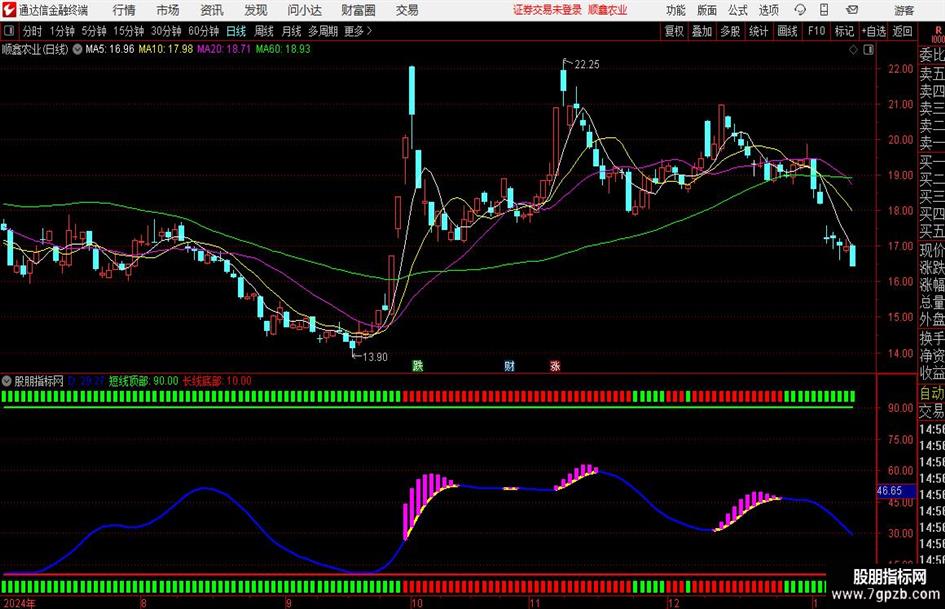Viewport: 945px width, 609px height.
Task: Click the 自动 label in right panel
Action: [x=932, y=393]
